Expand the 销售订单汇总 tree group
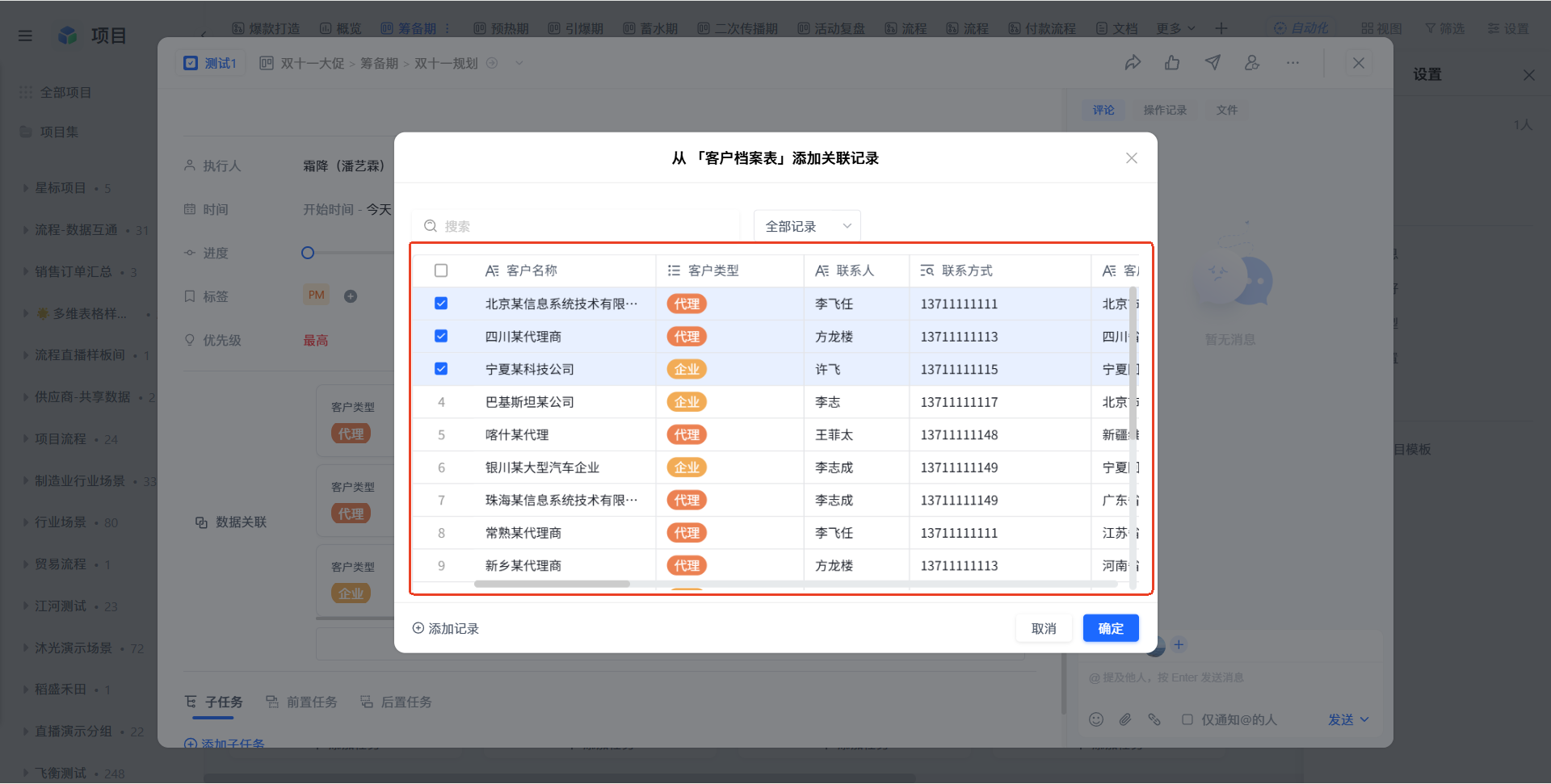Image resolution: width=1551 pixels, height=784 pixels. (26, 271)
